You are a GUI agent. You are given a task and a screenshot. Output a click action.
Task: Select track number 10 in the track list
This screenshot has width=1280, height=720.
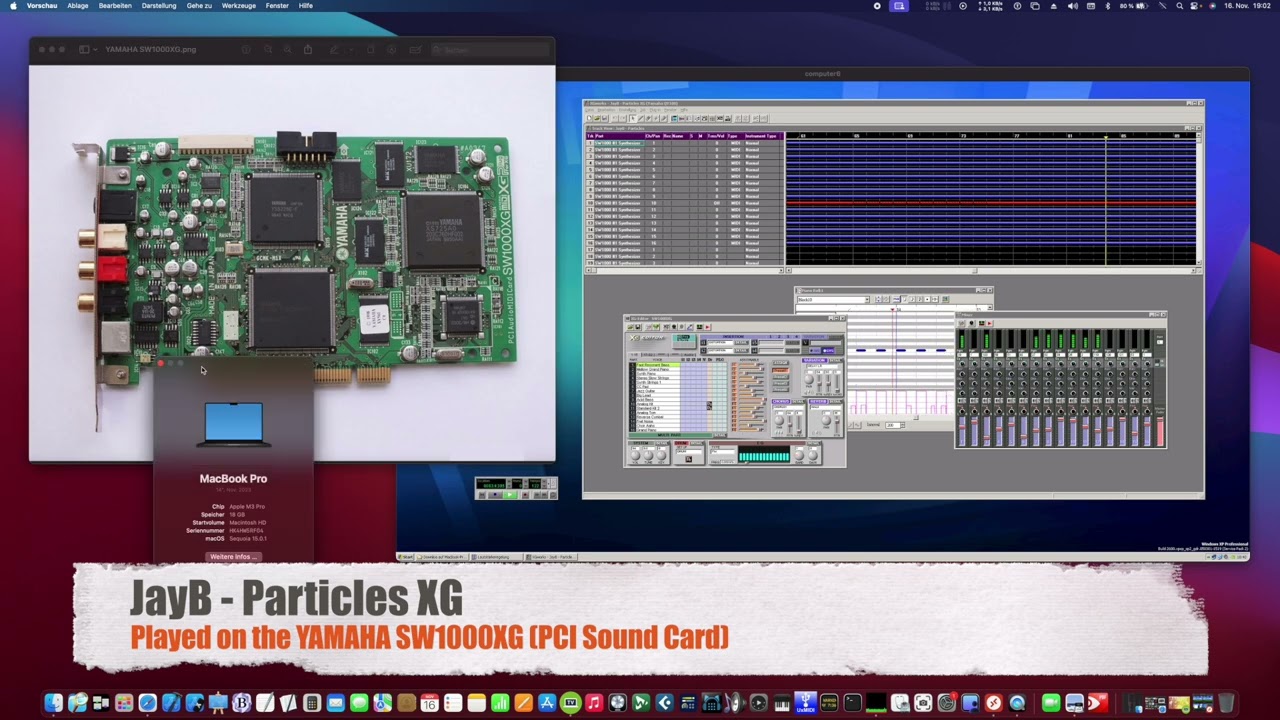(x=590, y=203)
